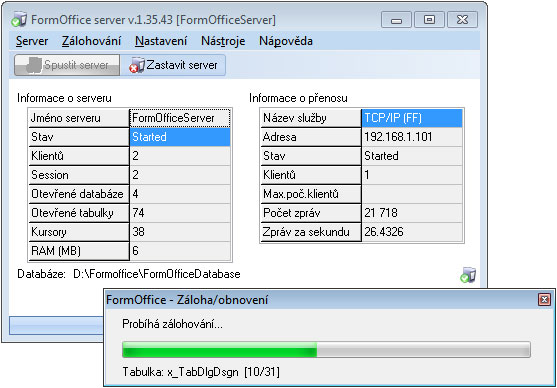Click the value 38 for Kursory
This screenshot has width=557, height=388.
tap(180, 232)
